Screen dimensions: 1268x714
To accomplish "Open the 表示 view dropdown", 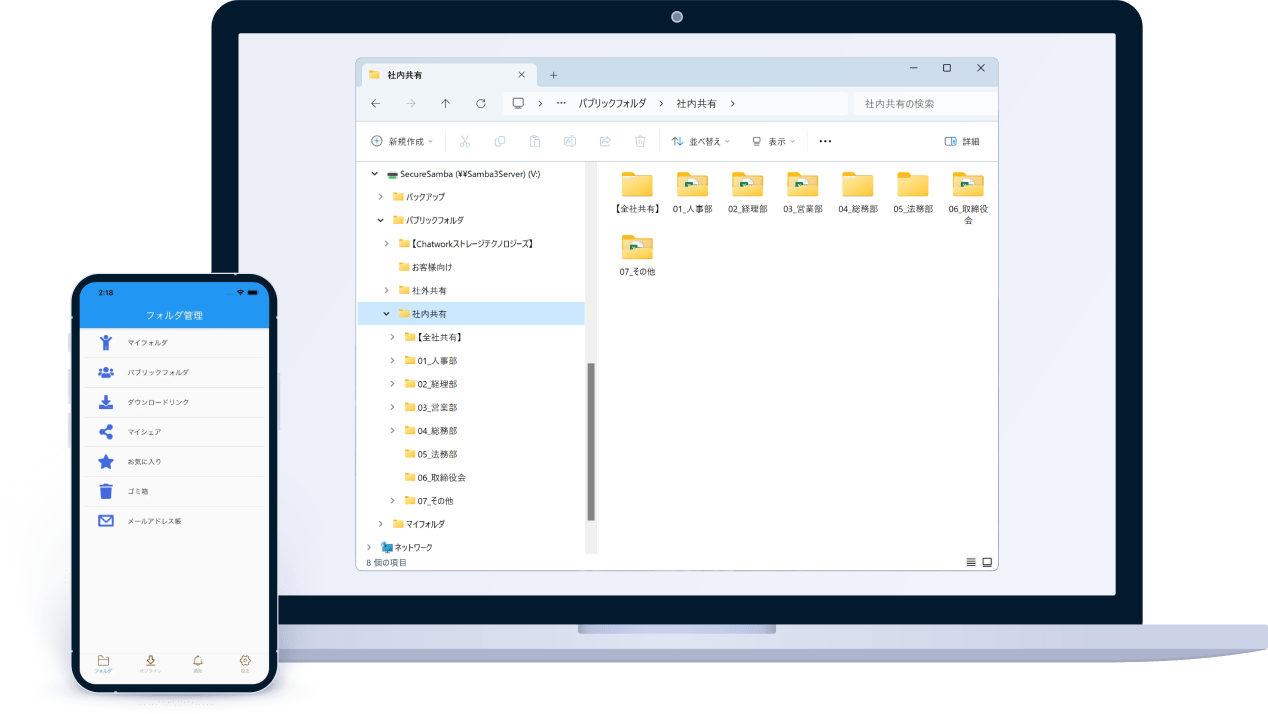I will [773, 141].
